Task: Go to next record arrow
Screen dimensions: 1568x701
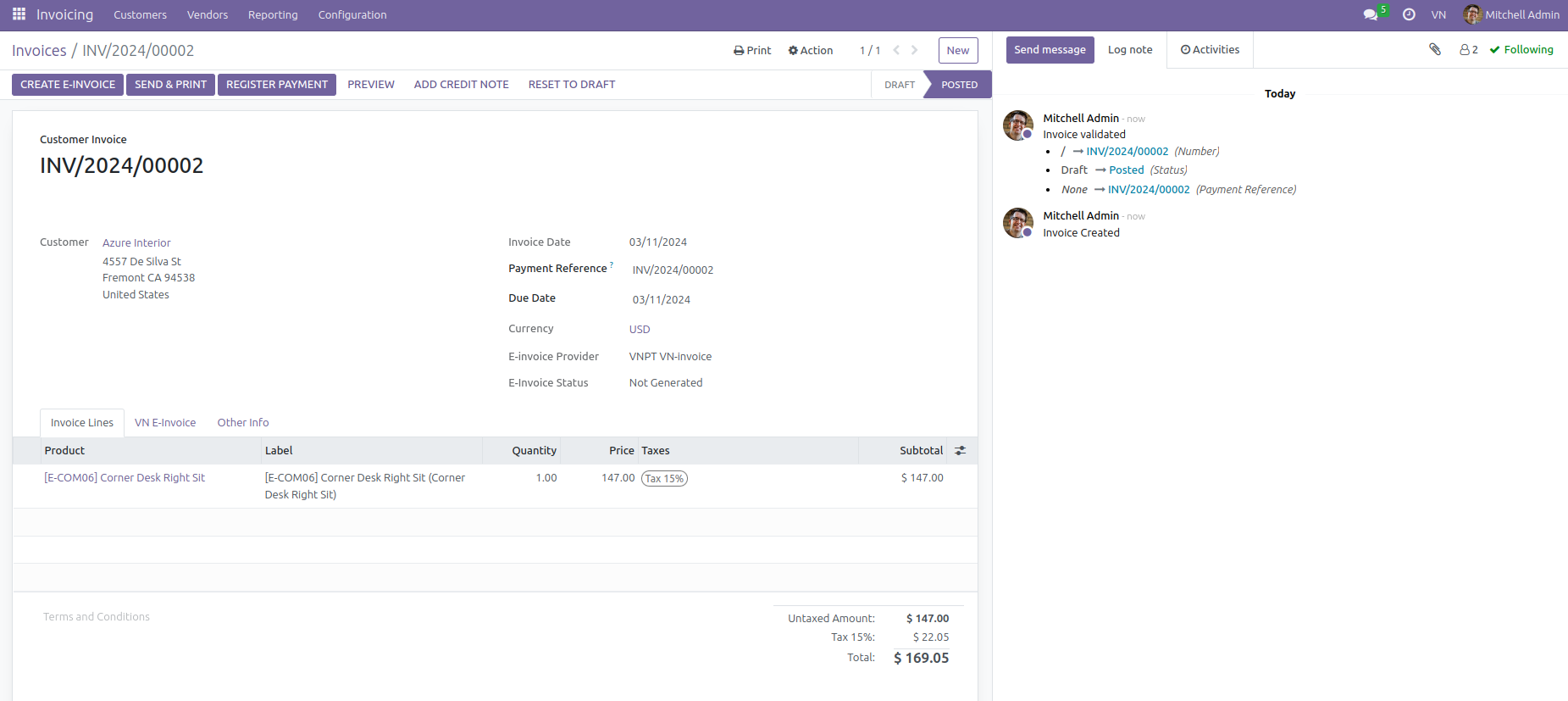Action: click(x=915, y=50)
